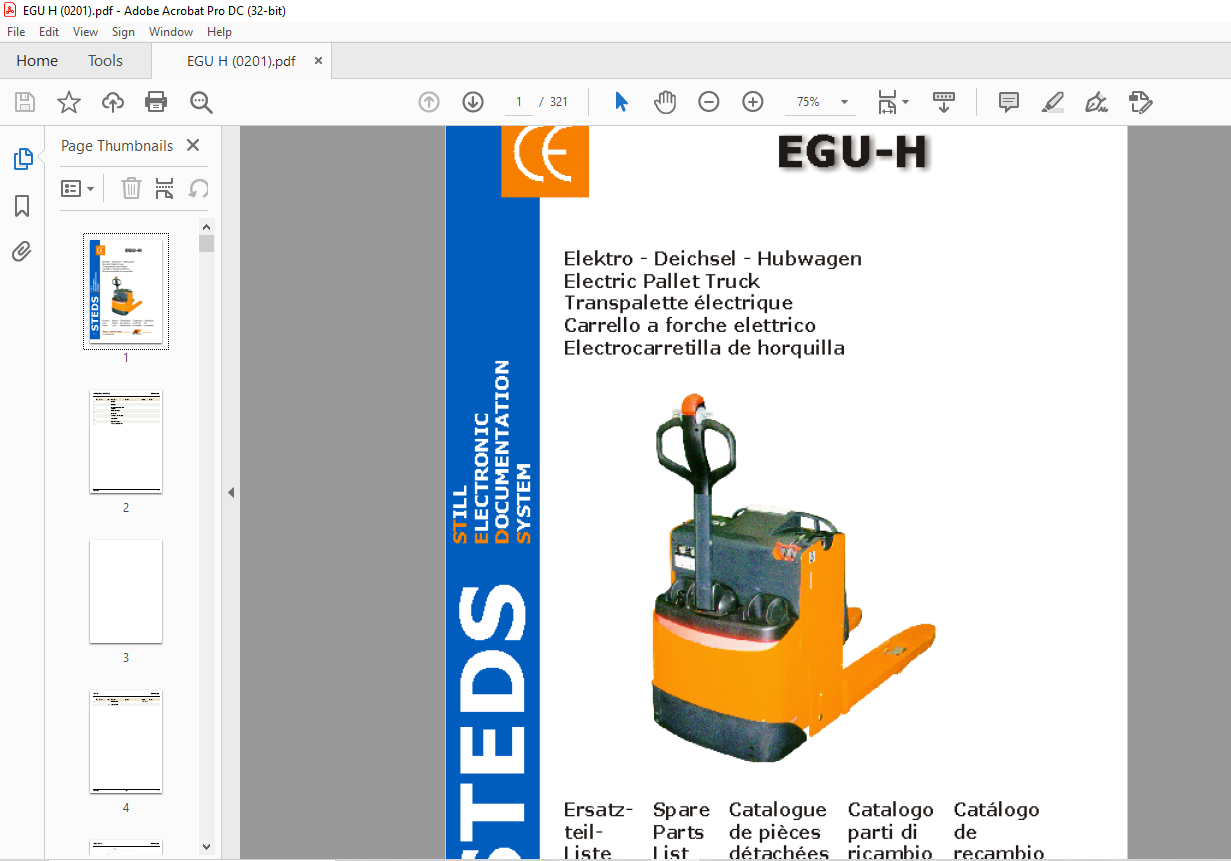This screenshot has height=861, width=1231.
Task: Open the Attachments paperclip icon
Action: [x=22, y=251]
